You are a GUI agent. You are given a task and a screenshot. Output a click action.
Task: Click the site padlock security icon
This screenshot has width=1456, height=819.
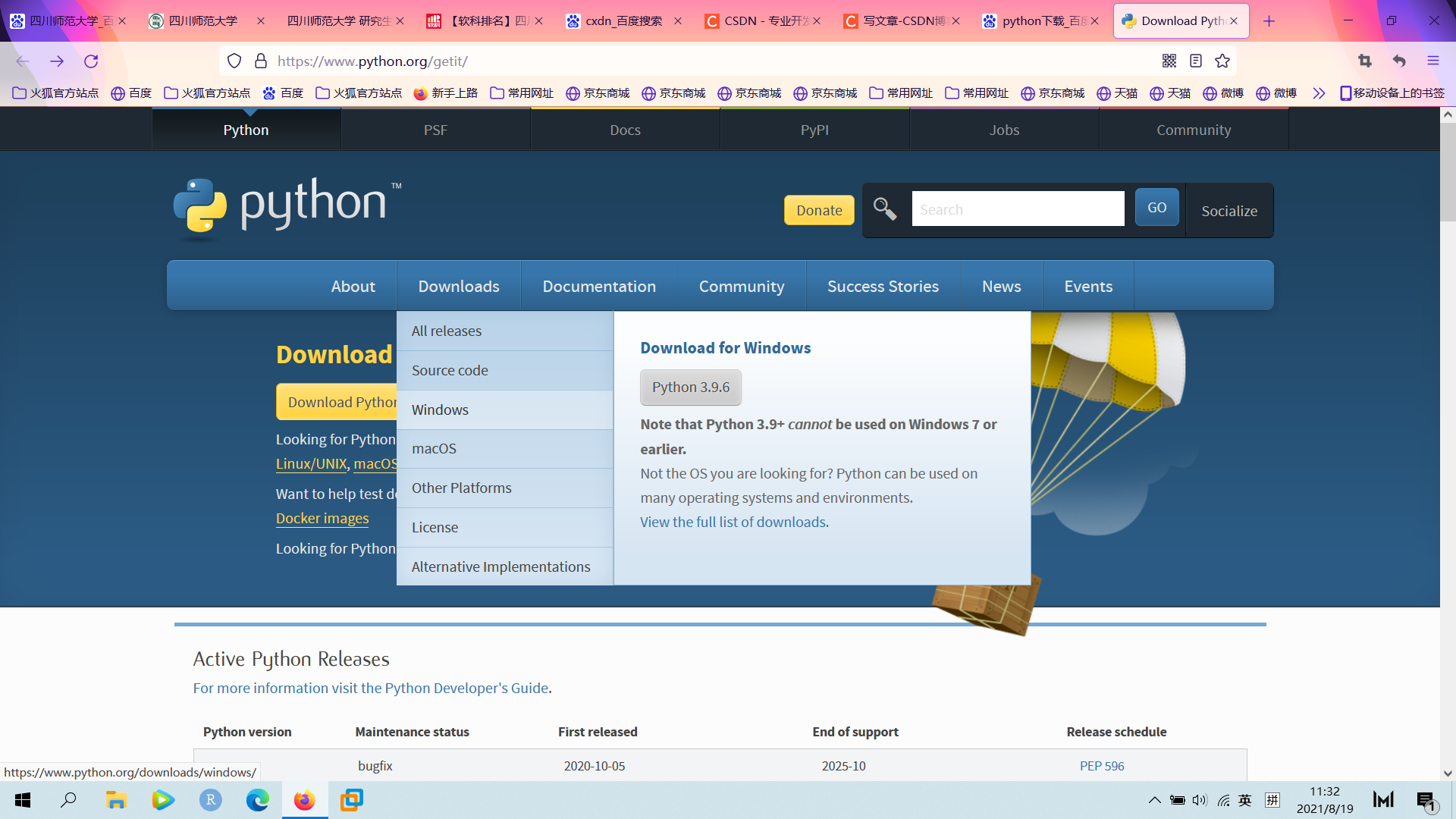[x=261, y=61]
